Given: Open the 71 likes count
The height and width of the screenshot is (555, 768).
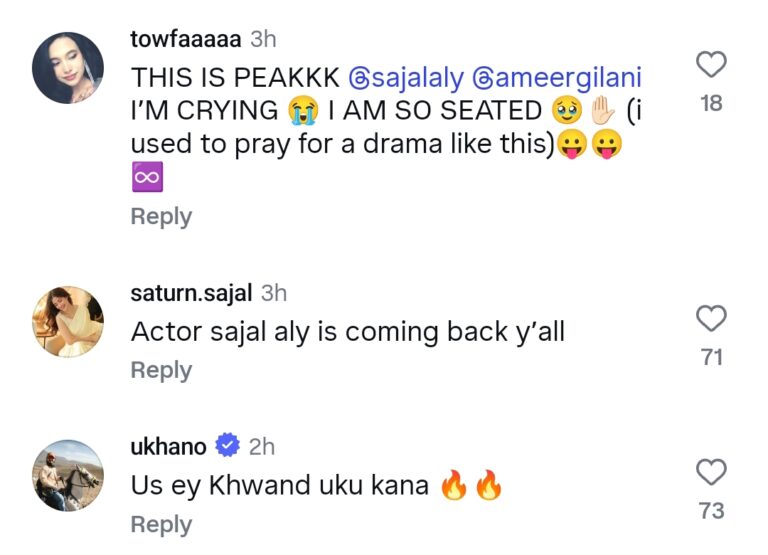Looking at the screenshot, I should (711, 357).
